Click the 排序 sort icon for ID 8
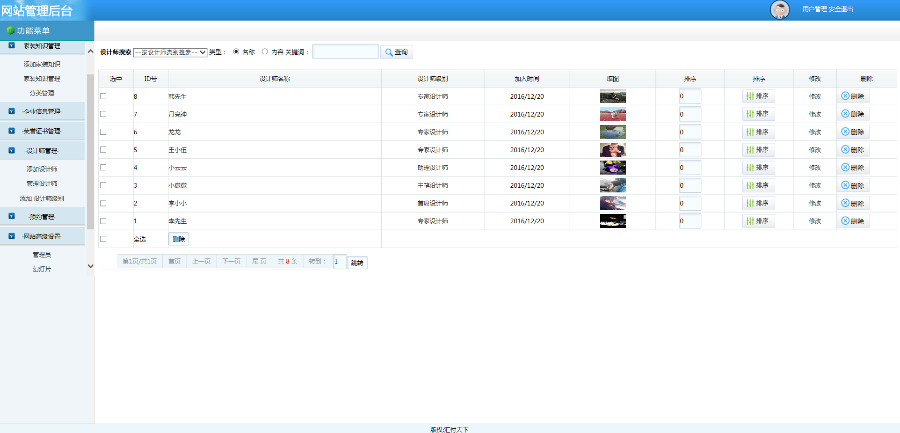Viewport: 900px width, 433px height. pos(758,96)
